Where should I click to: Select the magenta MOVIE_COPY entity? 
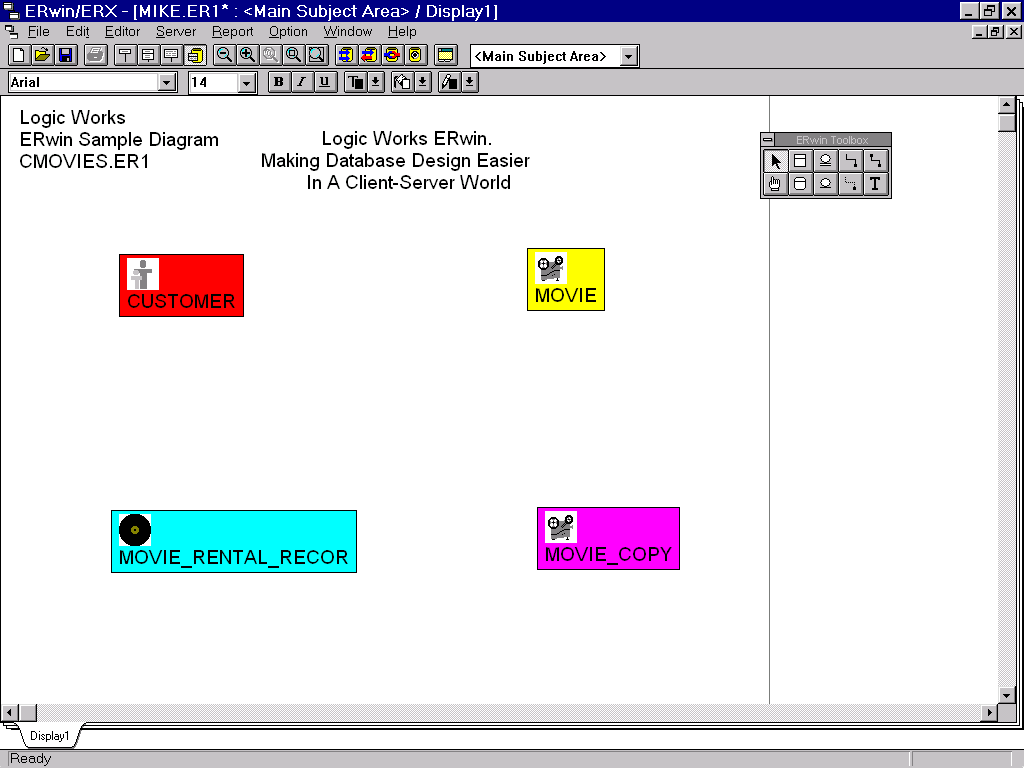click(608, 539)
